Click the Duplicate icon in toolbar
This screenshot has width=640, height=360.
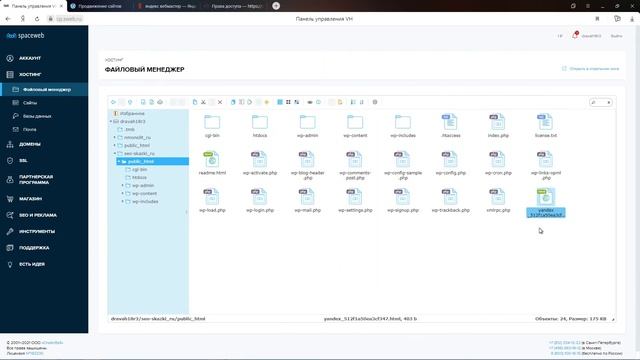coord(233,102)
